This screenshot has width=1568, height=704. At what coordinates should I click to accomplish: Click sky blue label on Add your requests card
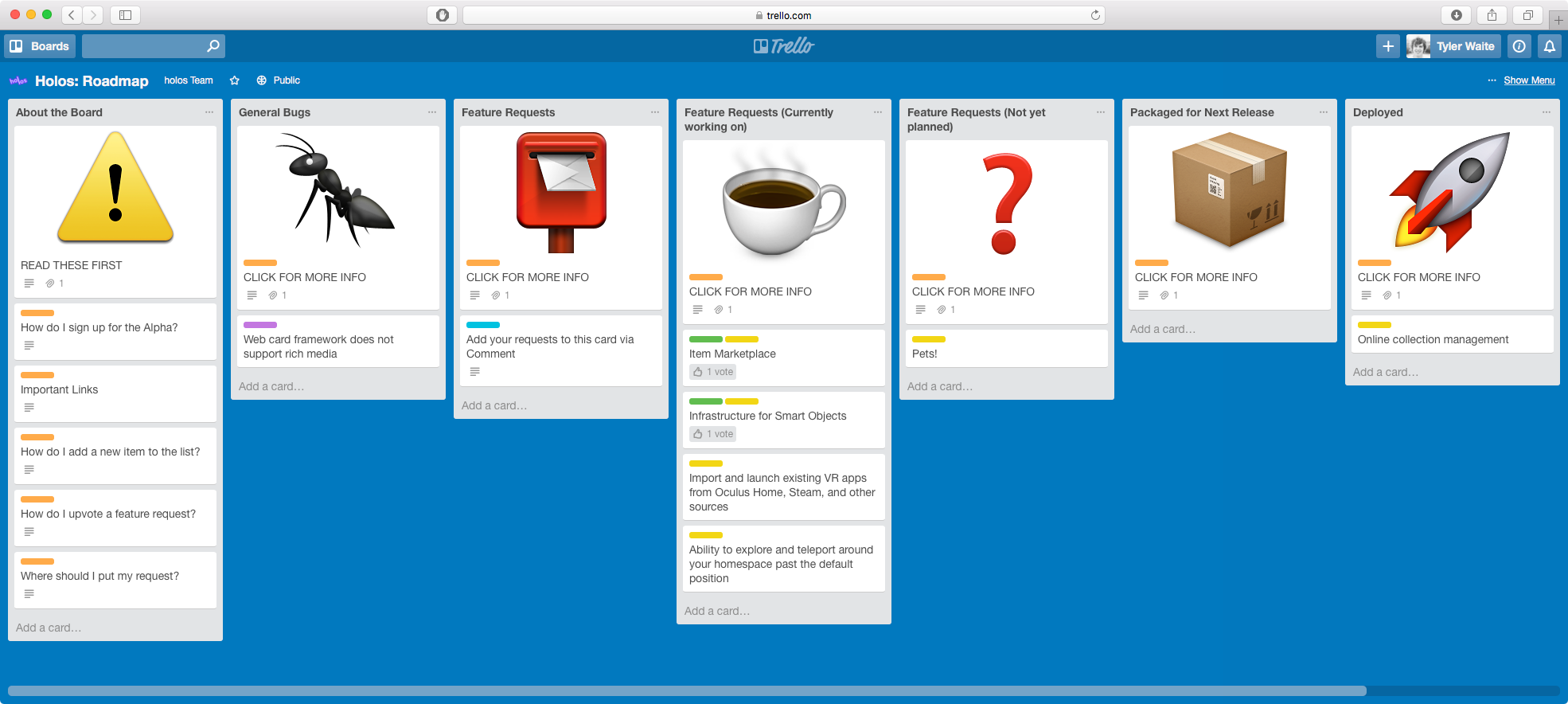(x=483, y=325)
